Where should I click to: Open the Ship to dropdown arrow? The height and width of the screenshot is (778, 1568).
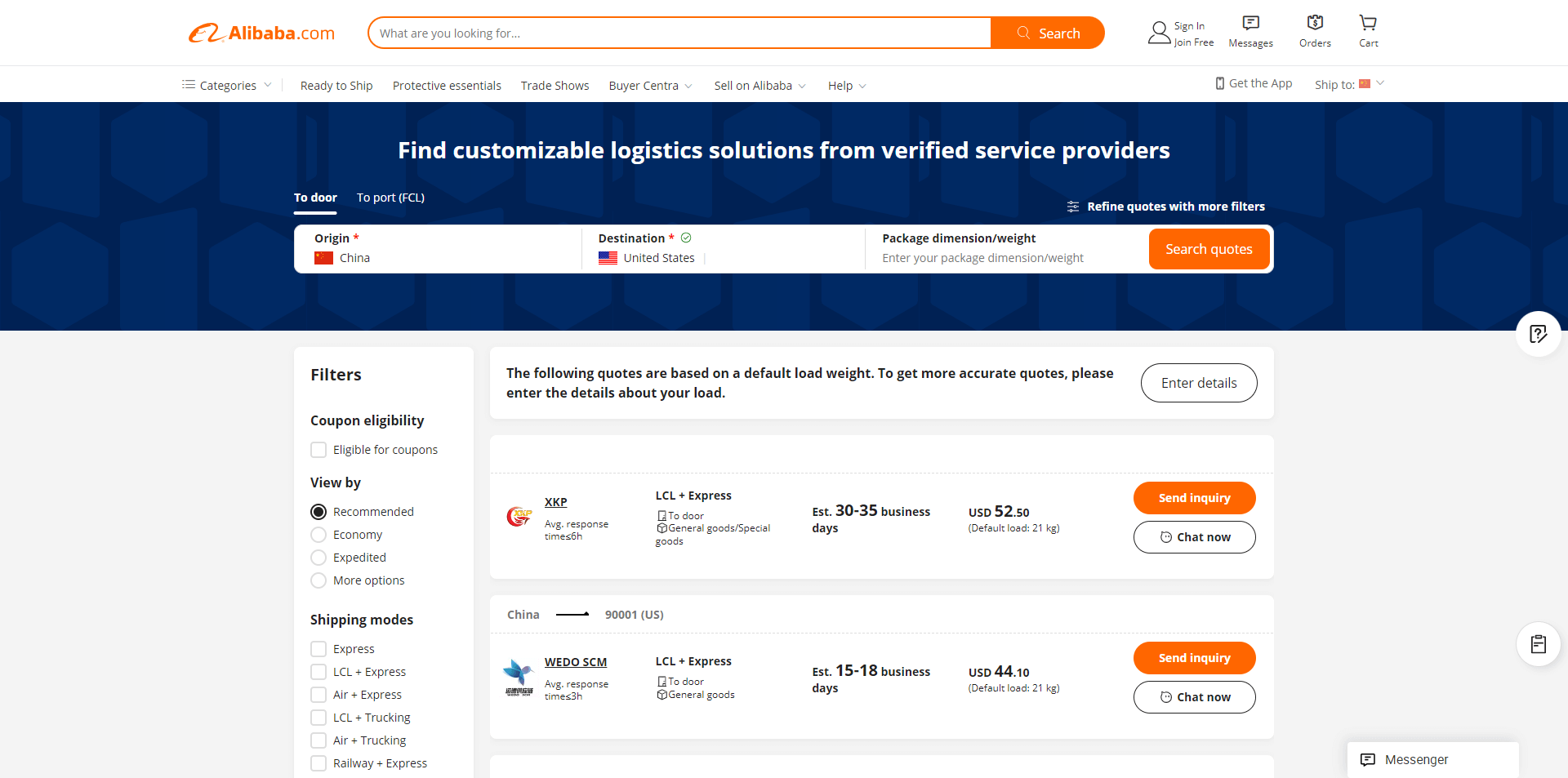pos(1380,83)
